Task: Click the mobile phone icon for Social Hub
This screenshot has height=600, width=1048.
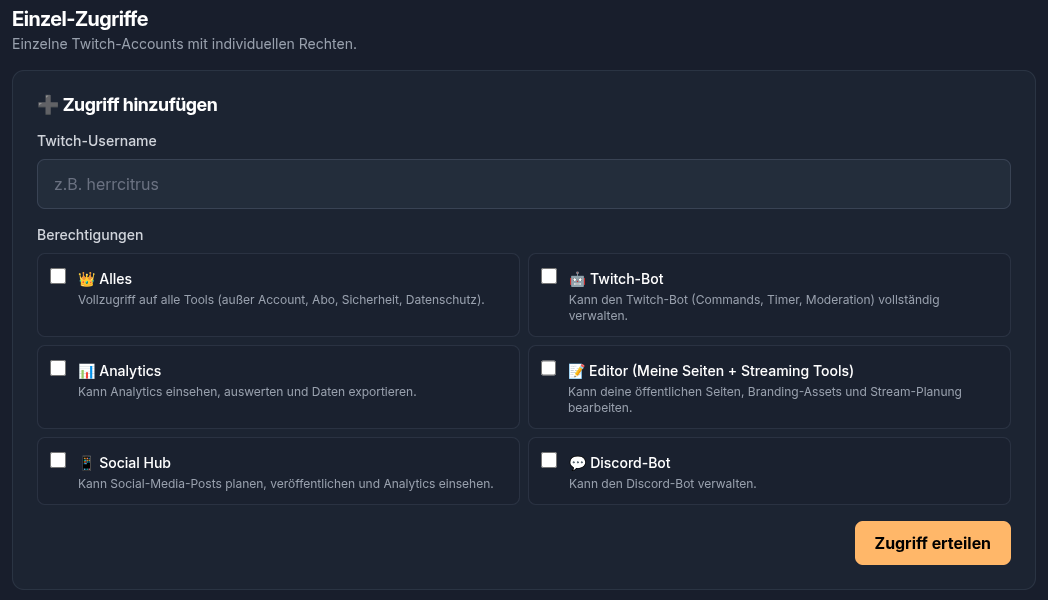Action: (x=86, y=462)
